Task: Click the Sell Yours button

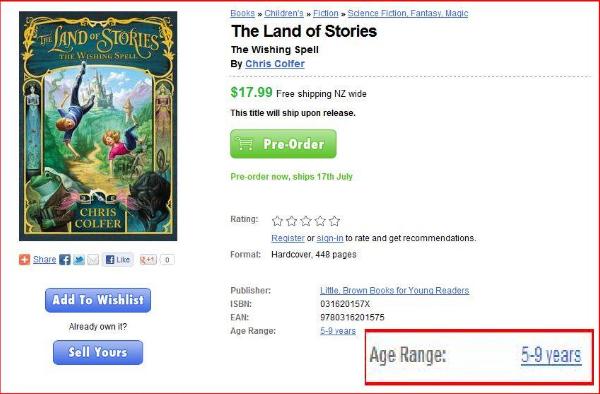Action: click(98, 352)
